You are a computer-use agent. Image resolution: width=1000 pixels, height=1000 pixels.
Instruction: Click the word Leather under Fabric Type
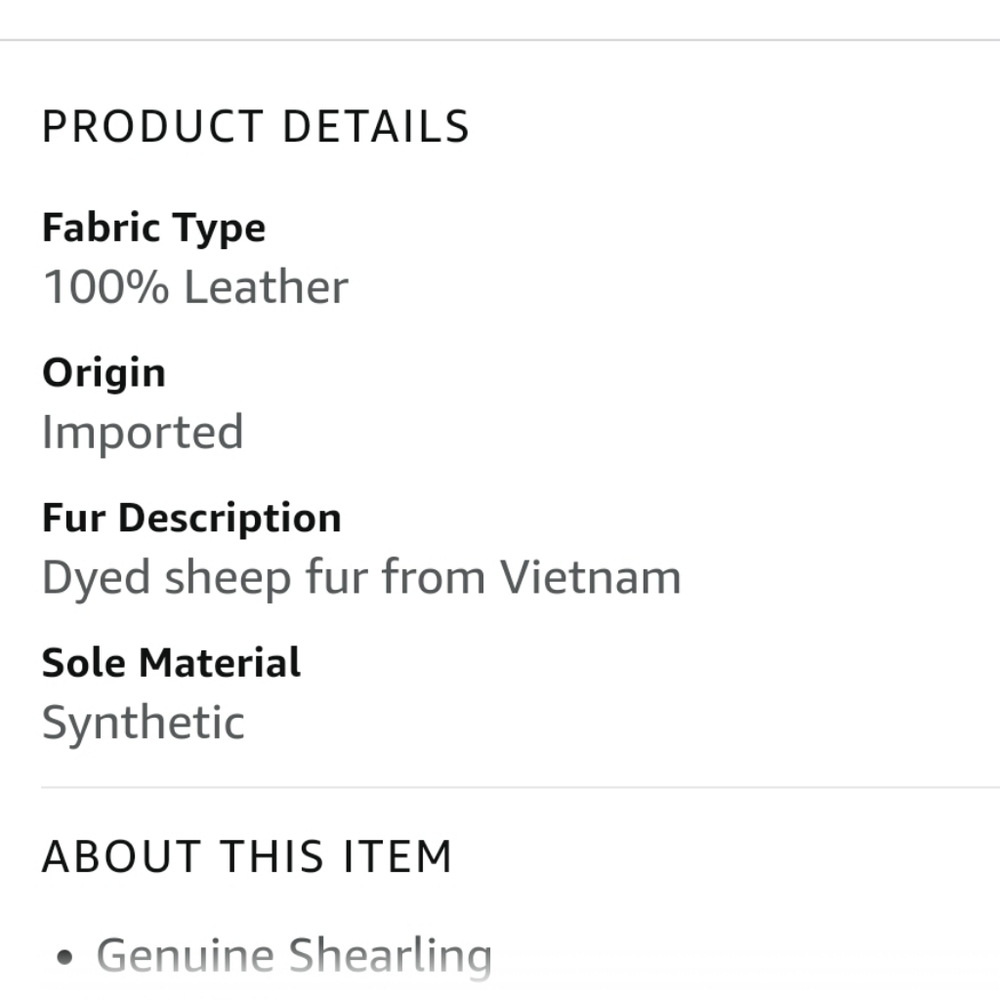tap(266, 288)
